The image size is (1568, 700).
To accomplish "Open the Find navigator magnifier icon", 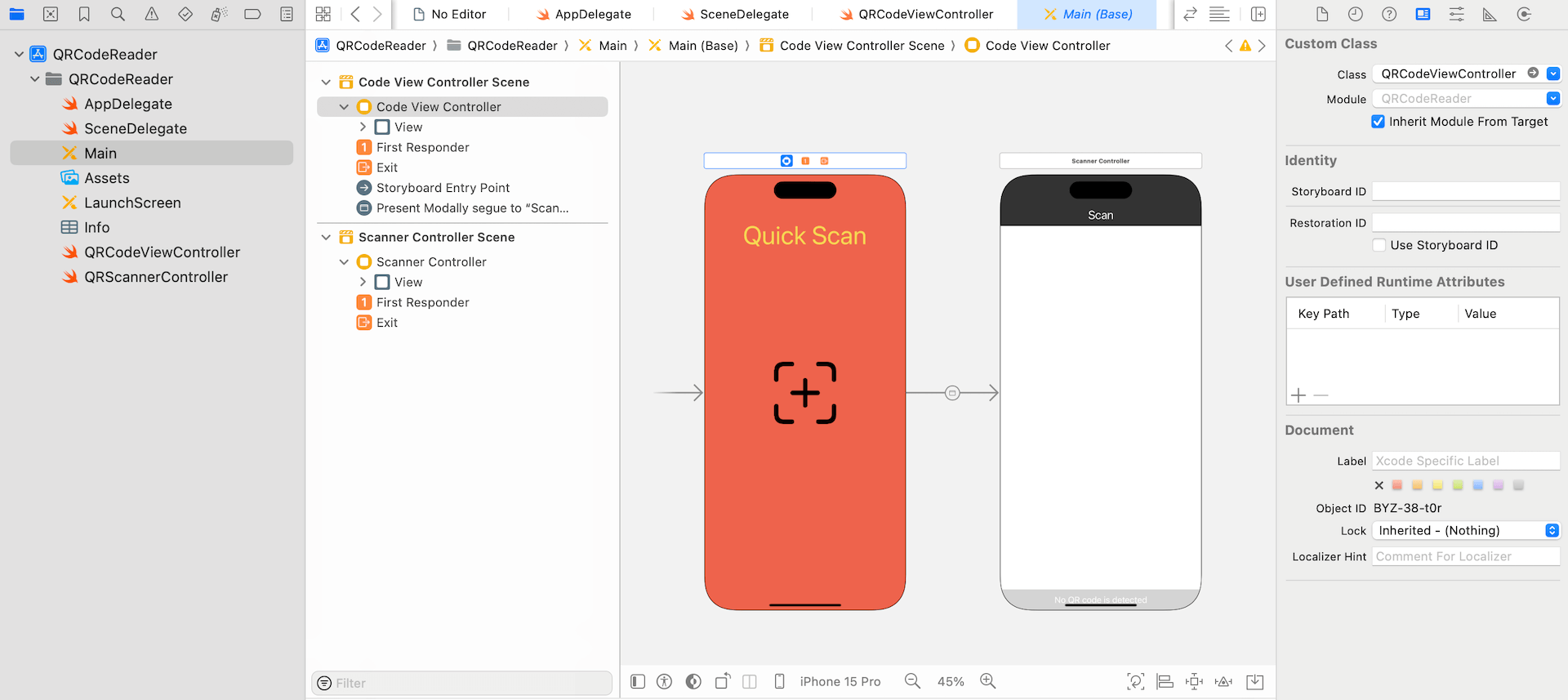I will [x=118, y=14].
